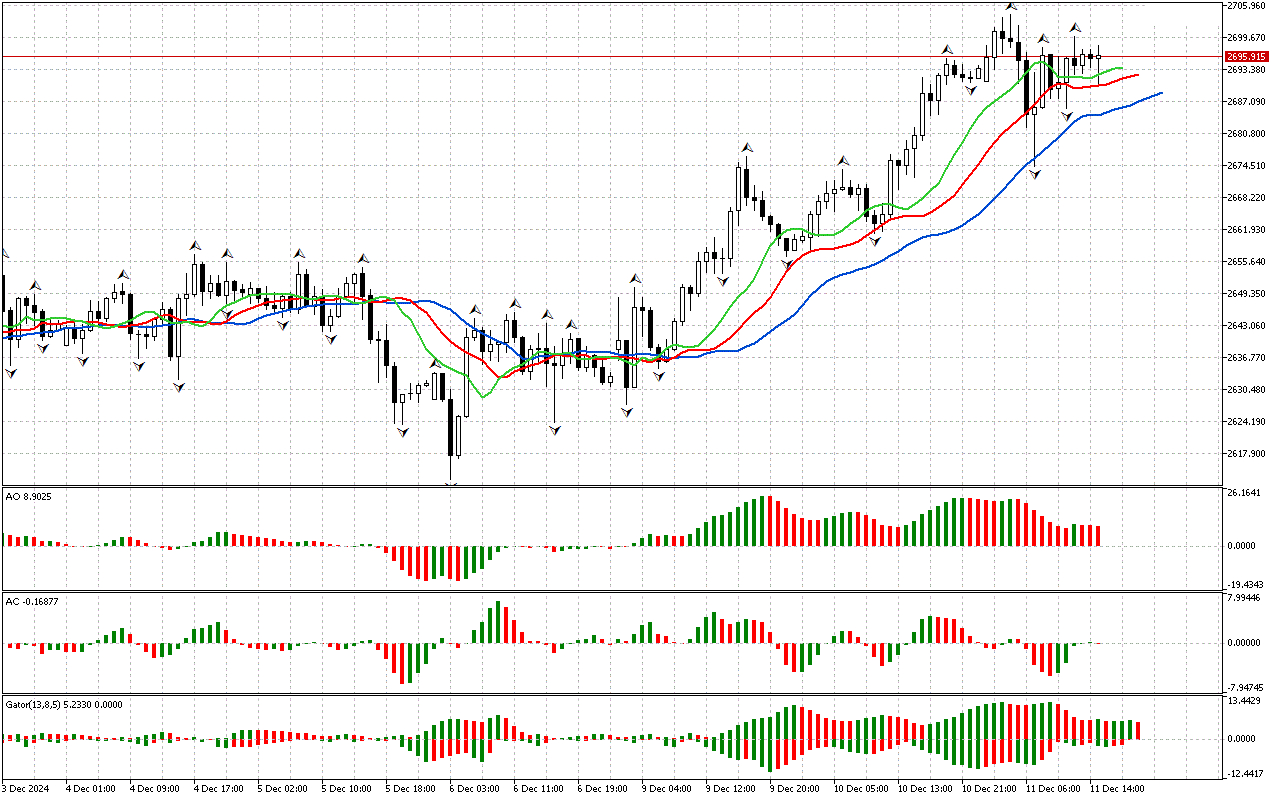This screenshot has height=800, width=1280.
Task: Pick the 4 Dec 17:00 time label
Action: point(219,789)
